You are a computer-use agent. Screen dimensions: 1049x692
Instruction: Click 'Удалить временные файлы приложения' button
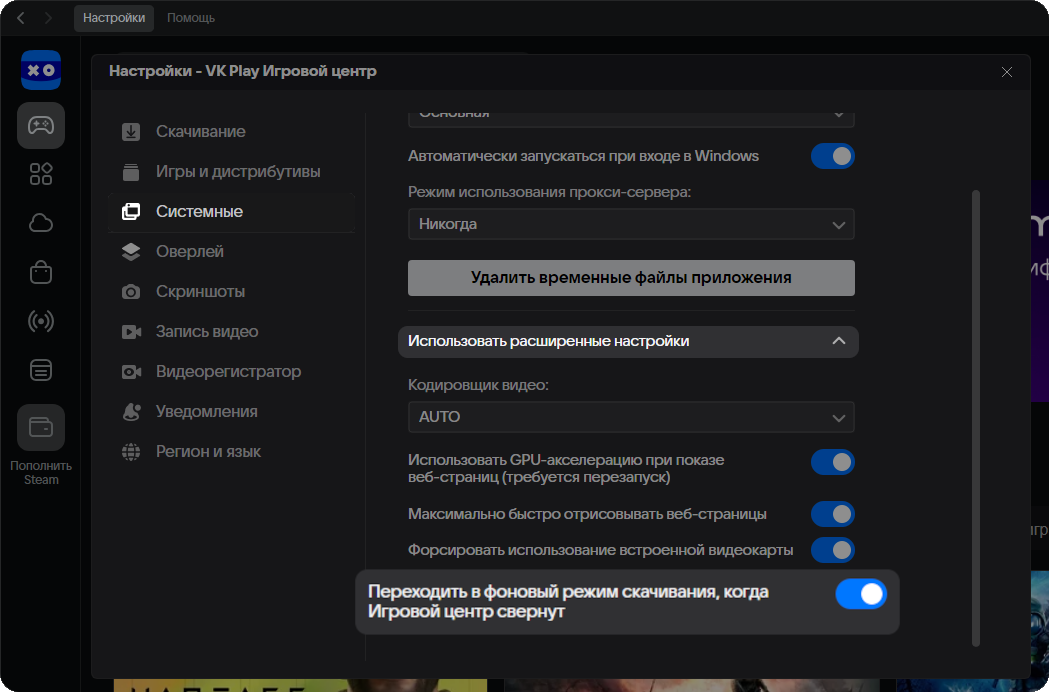pyautogui.click(x=631, y=278)
